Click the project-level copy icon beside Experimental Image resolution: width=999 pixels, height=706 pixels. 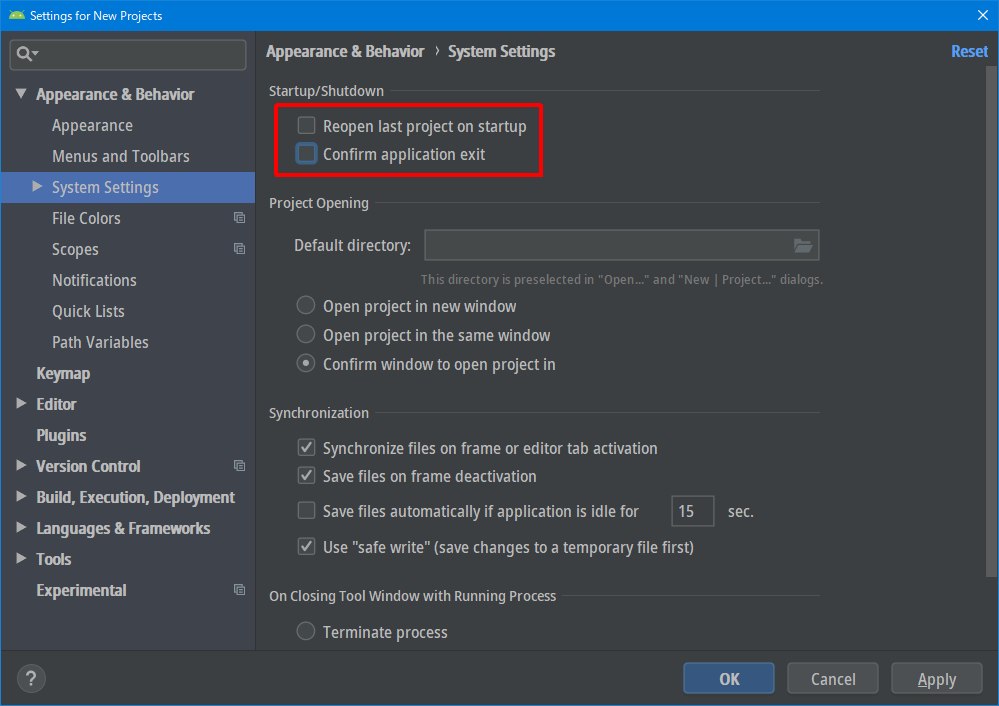(240, 589)
